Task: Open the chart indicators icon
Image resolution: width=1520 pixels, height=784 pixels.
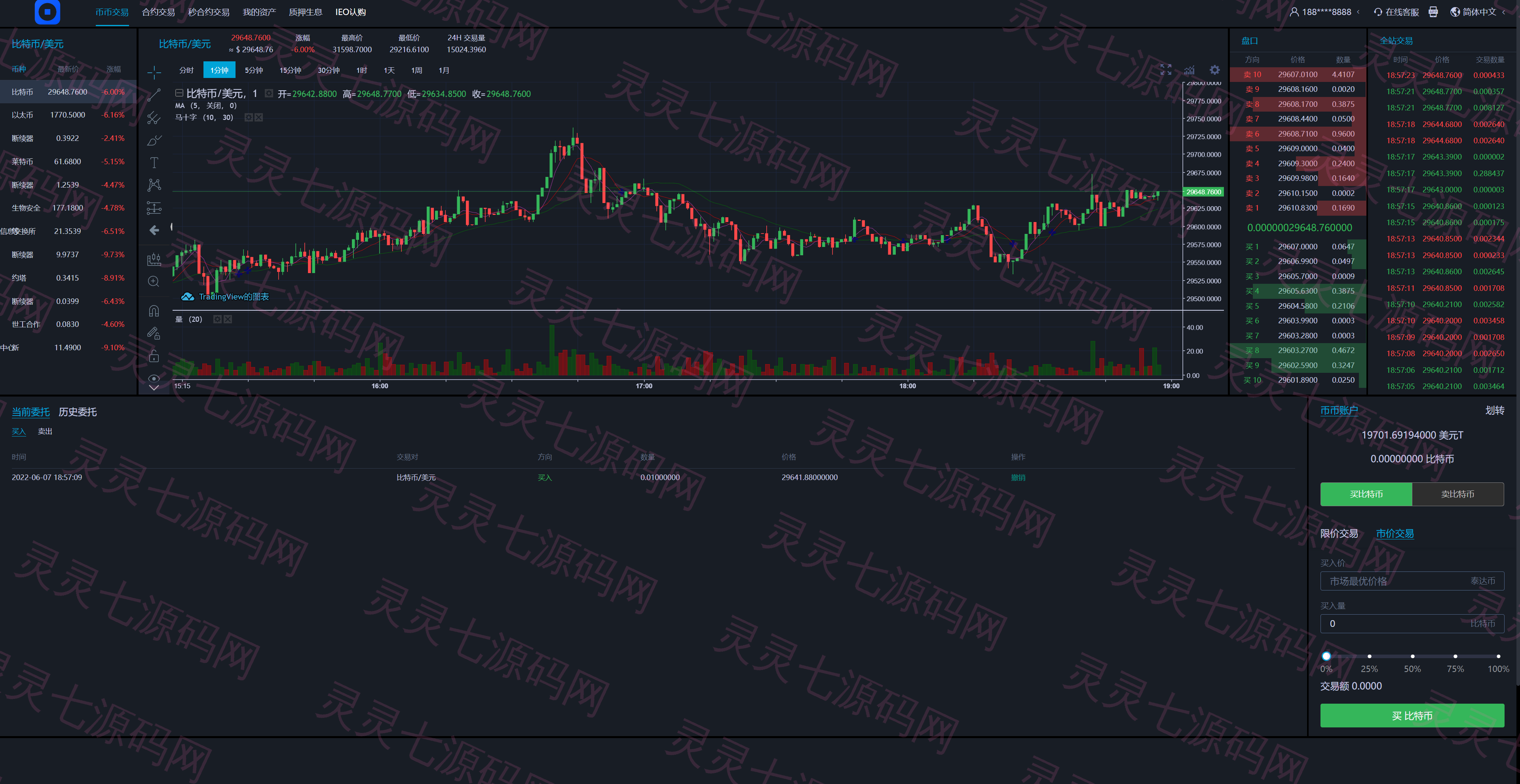Action: click(x=1189, y=70)
